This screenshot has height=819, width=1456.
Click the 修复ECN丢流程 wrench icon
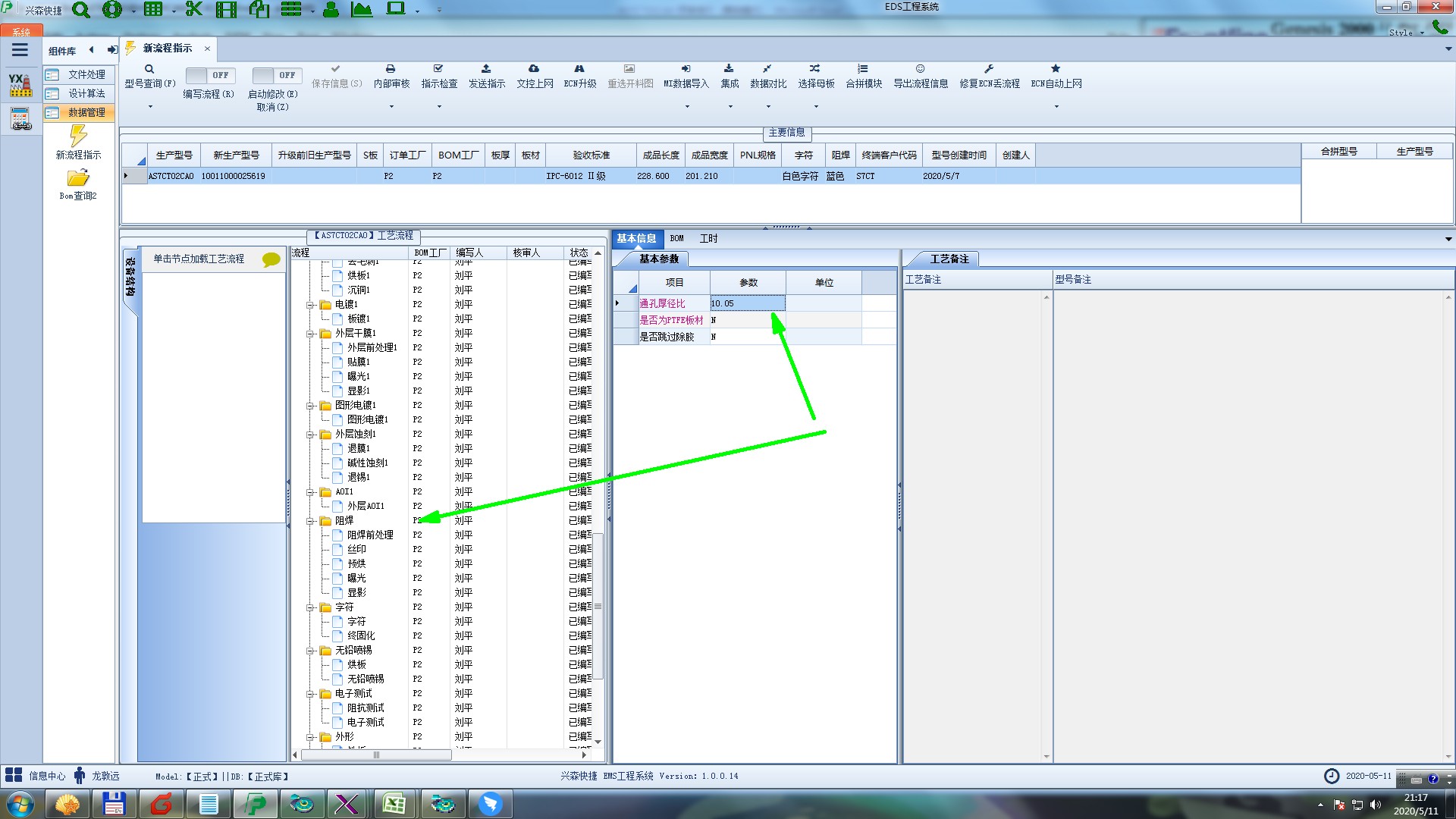click(989, 69)
